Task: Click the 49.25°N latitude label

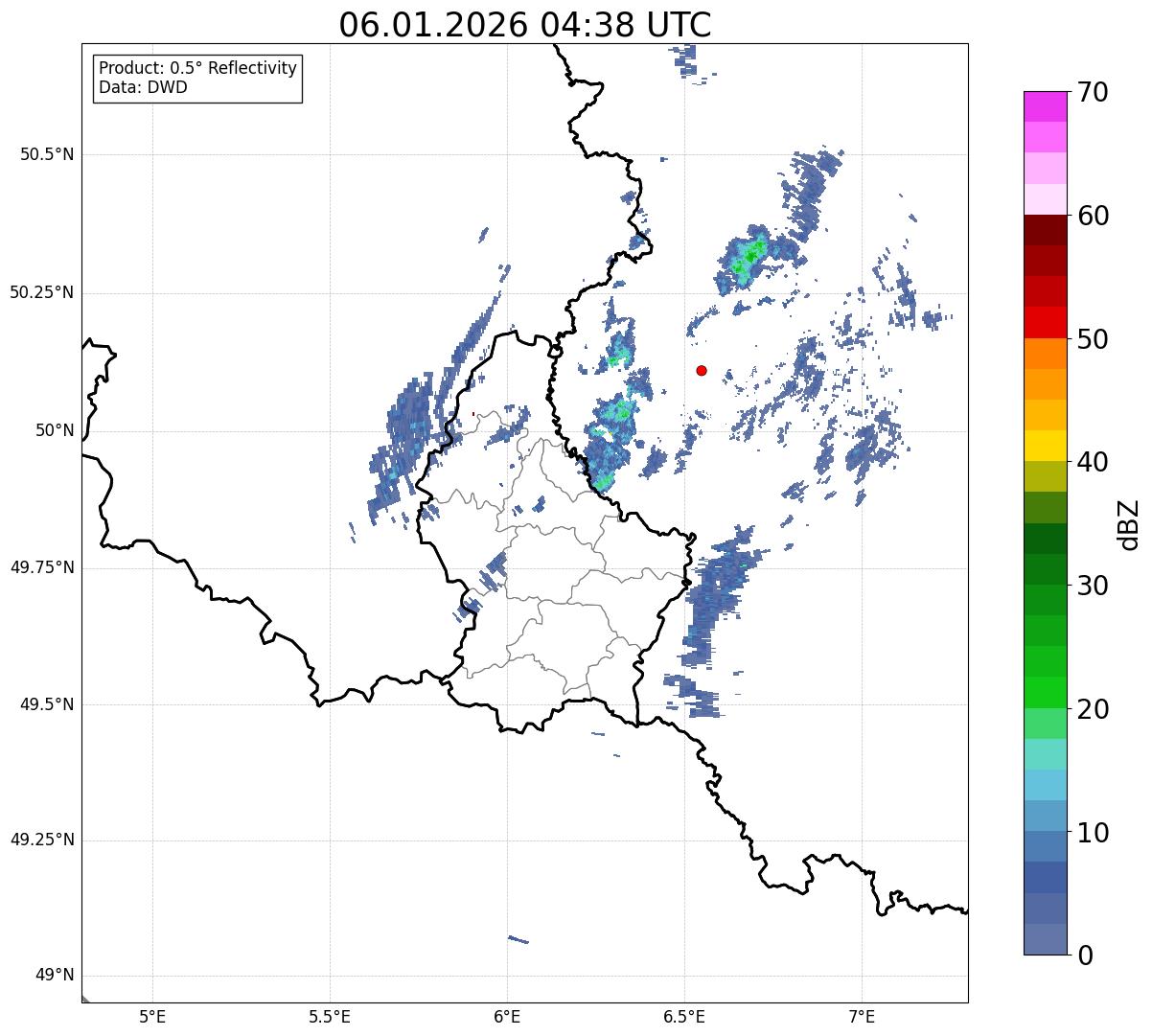Action: [42, 840]
